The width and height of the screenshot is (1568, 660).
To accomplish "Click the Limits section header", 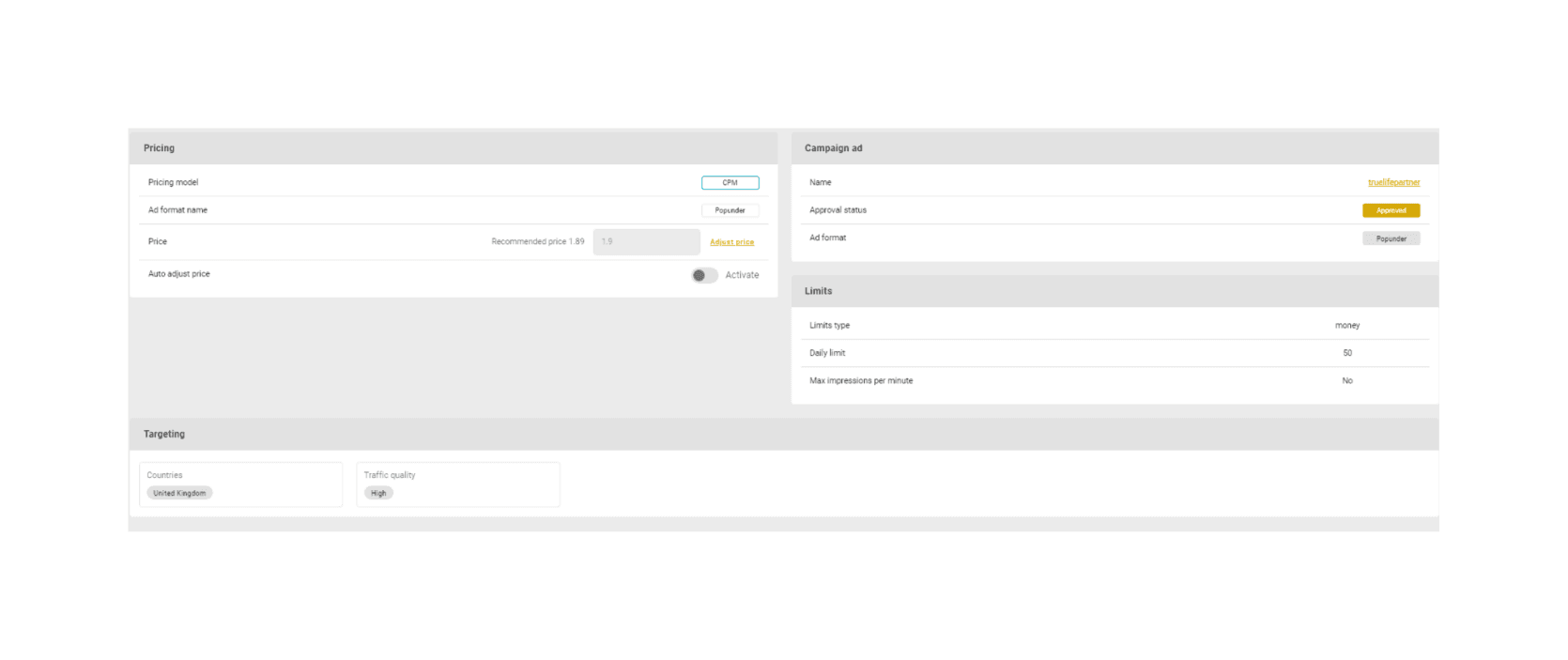I will point(818,291).
